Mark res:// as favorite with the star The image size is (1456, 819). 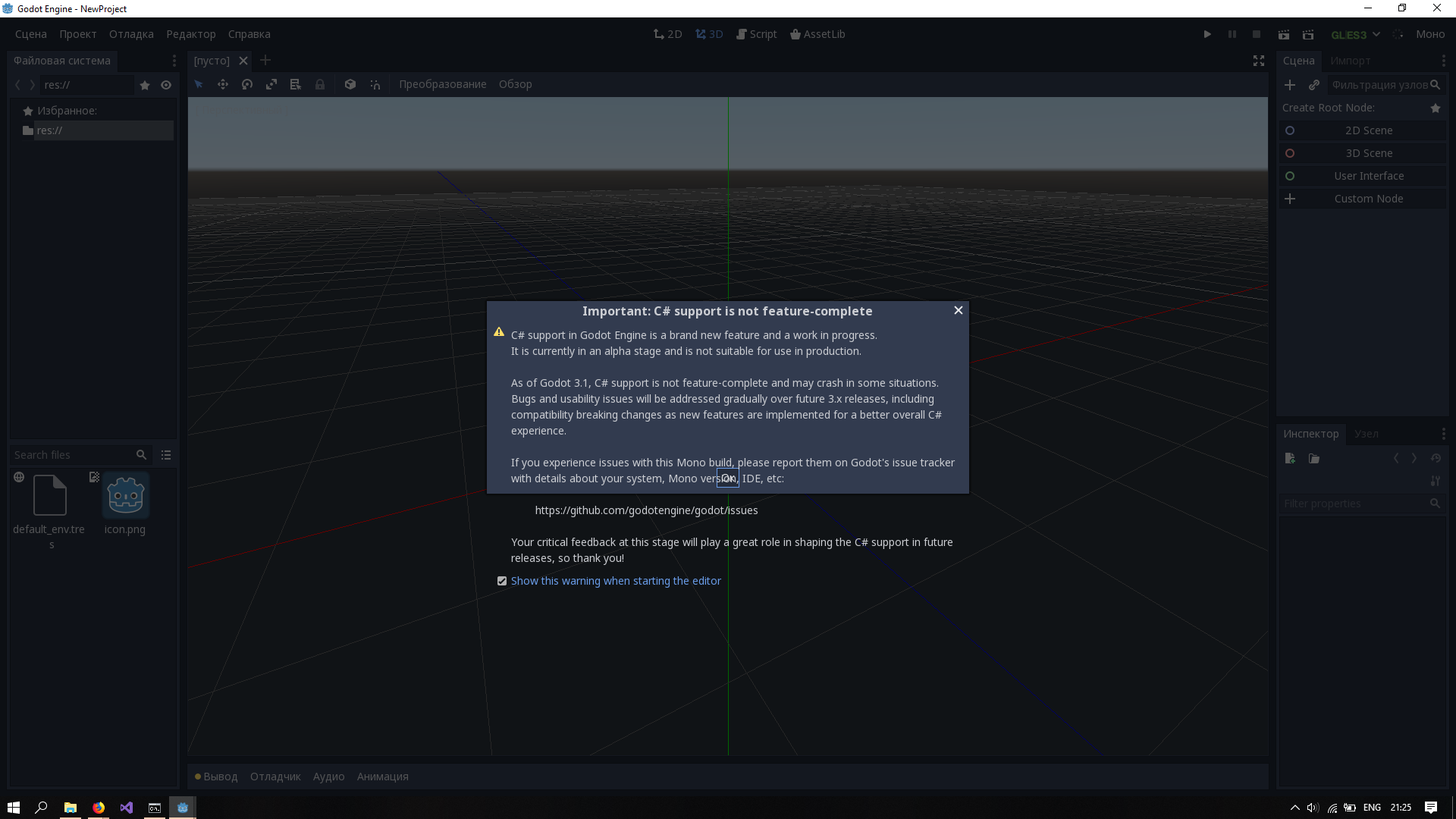pyautogui.click(x=145, y=84)
